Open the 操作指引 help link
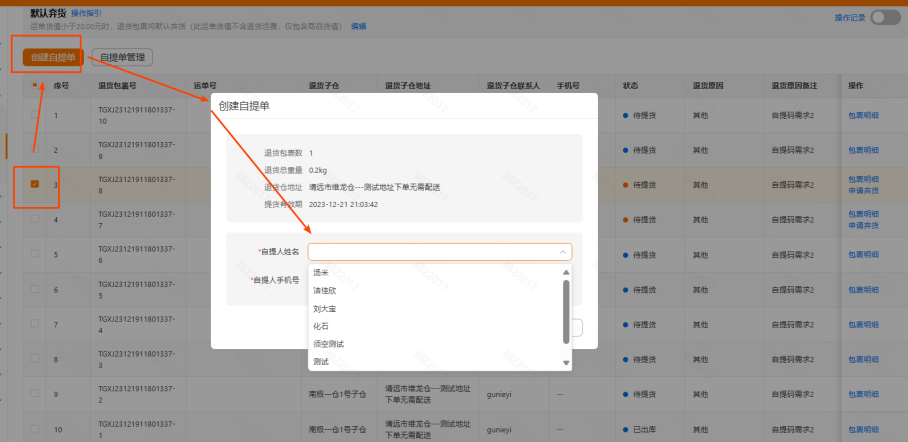 [x=86, y=13]
